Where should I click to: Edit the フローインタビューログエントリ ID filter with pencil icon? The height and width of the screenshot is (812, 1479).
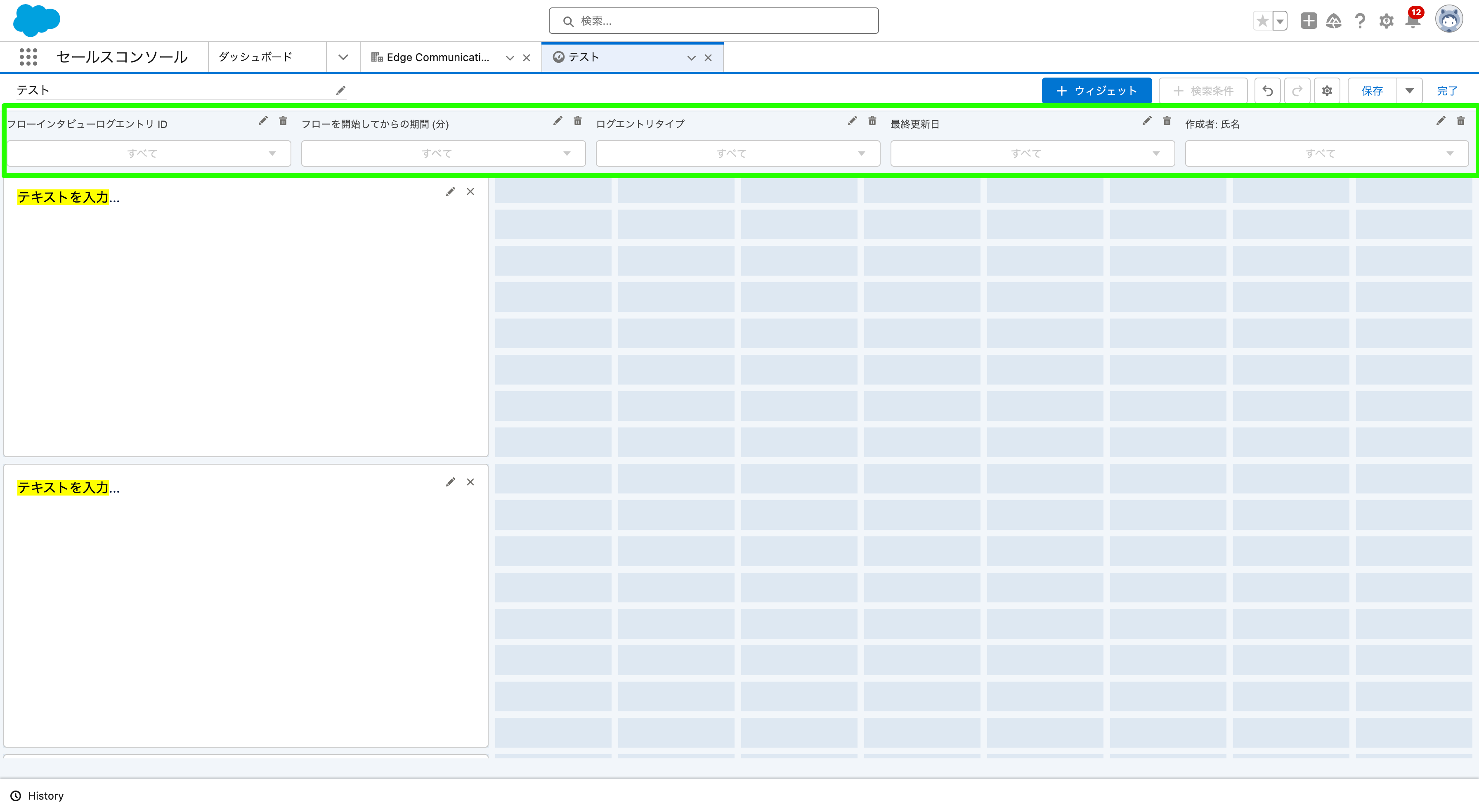[263, 120]
